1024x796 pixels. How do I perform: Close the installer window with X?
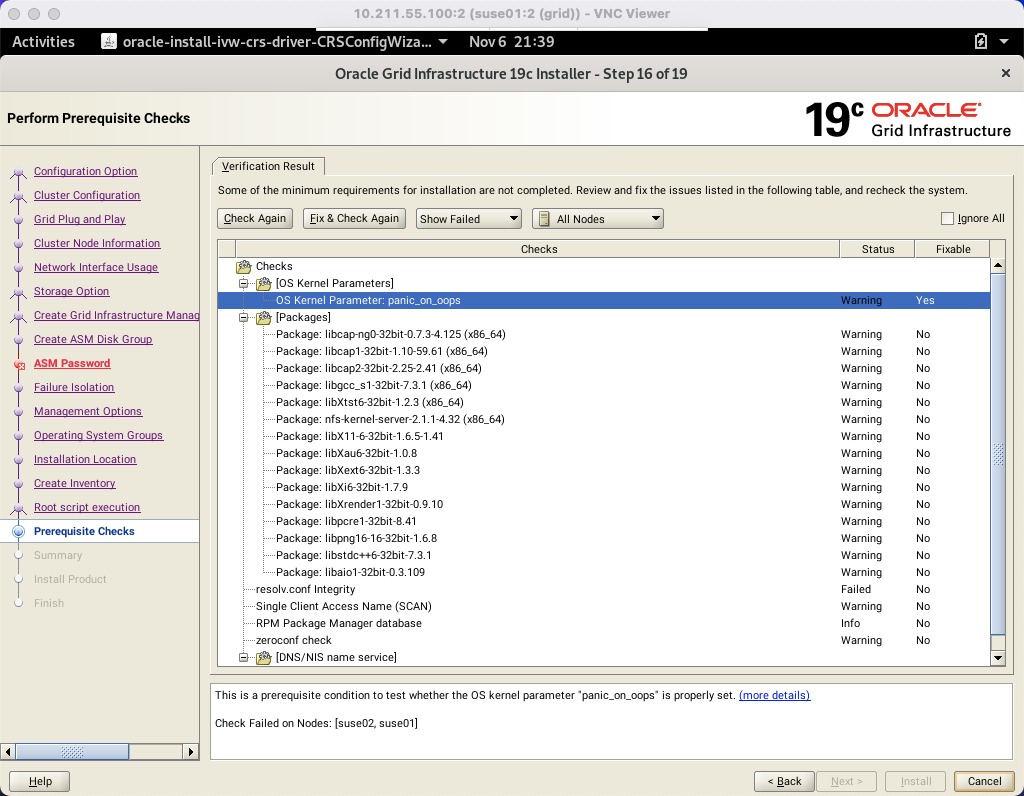1006,73
